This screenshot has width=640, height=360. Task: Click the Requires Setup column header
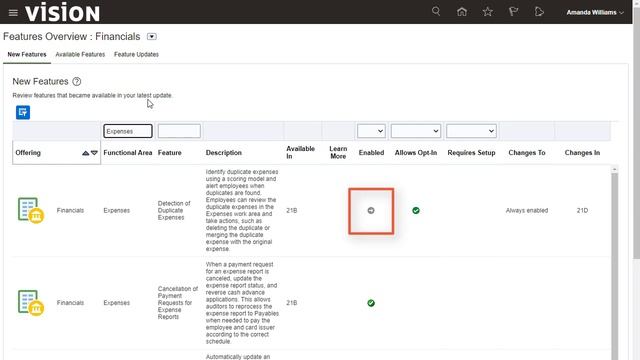tap(471, 153)
